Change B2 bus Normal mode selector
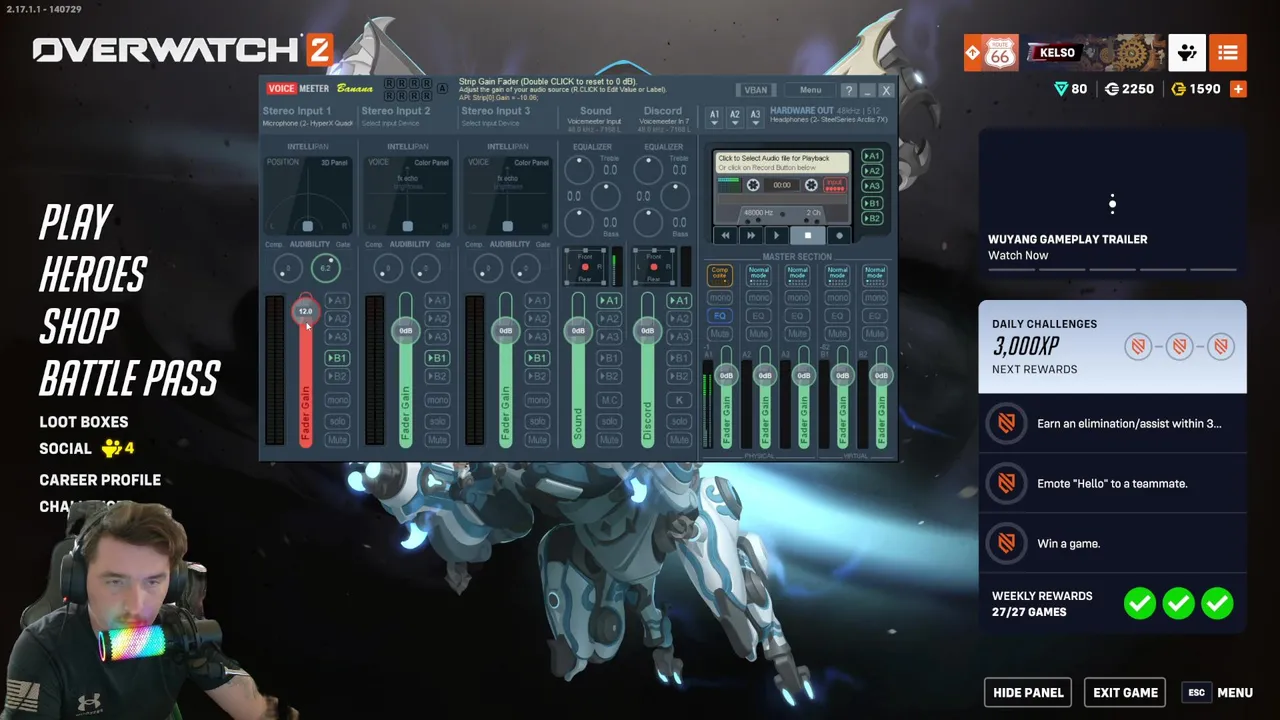The height and width of the screenshot is (720, 1280). 875,273
